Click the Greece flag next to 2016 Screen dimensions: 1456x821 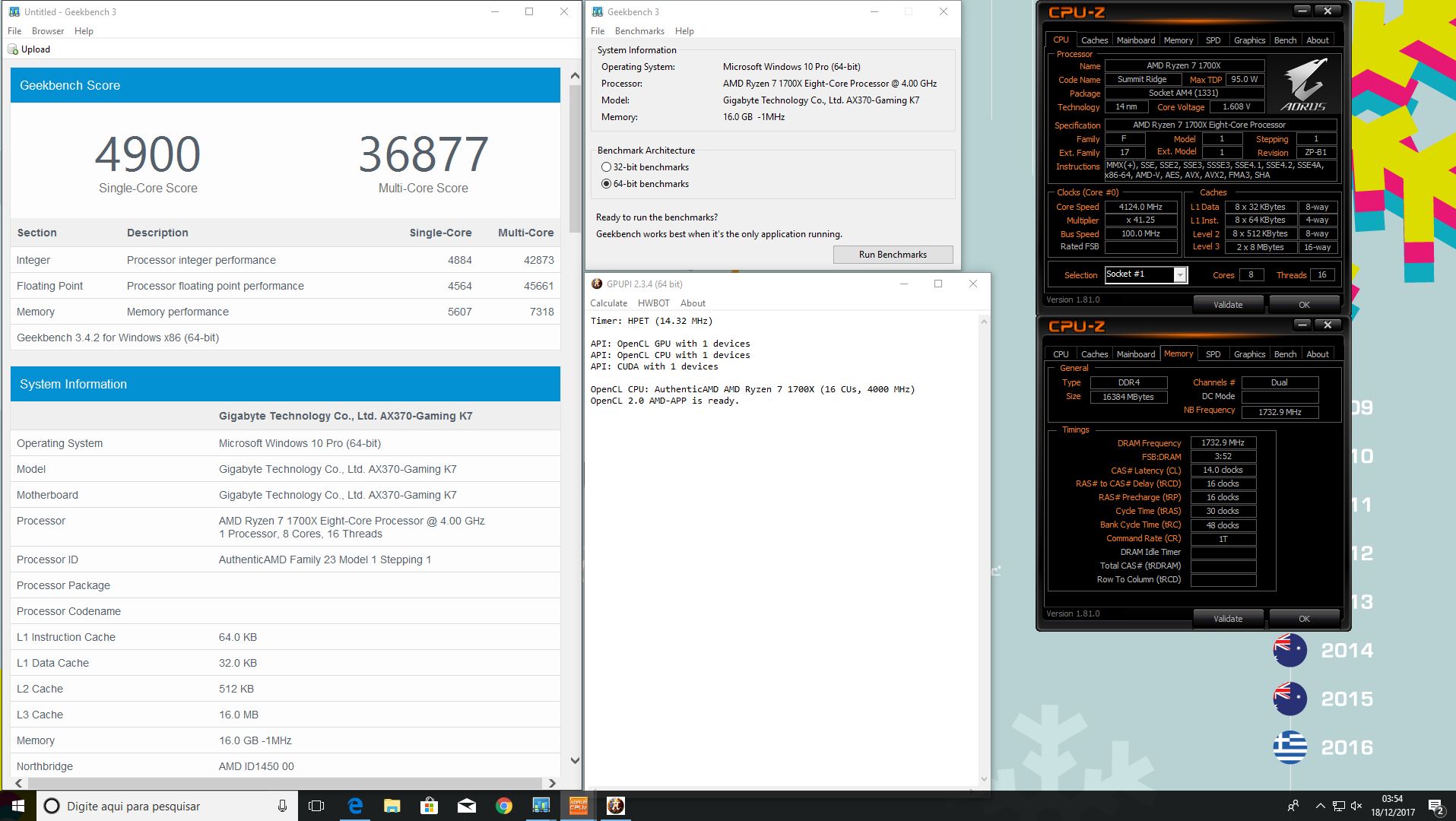(1290, 747)
